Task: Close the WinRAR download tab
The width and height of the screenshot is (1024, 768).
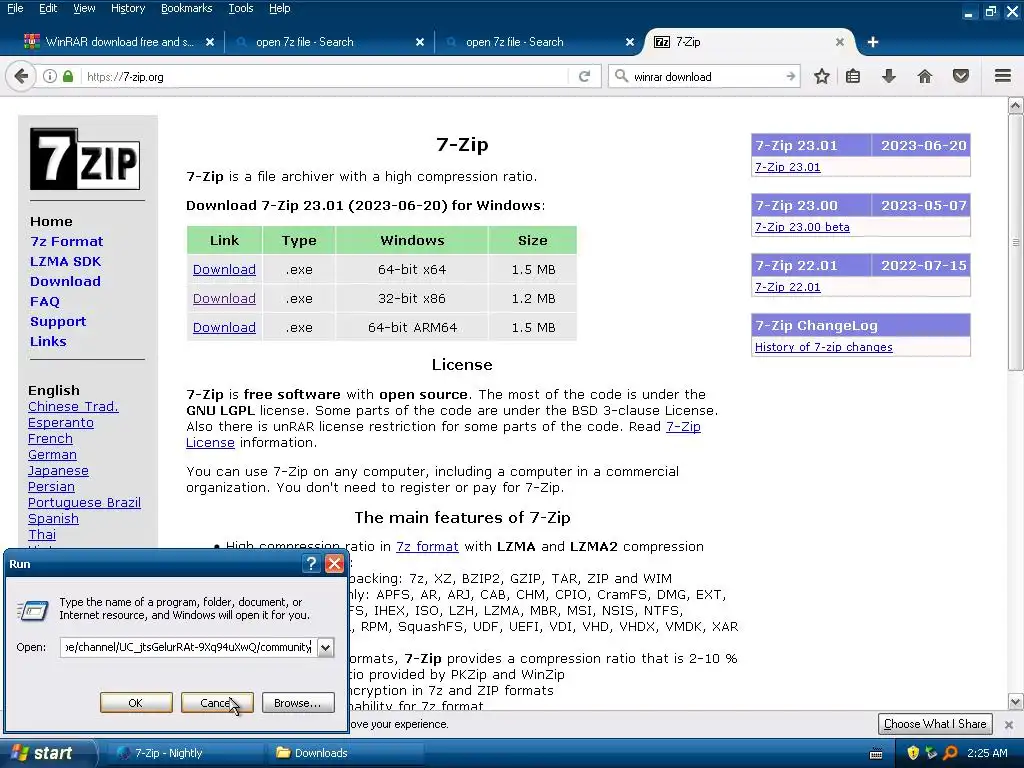Action: pyautogui.click(x=210, y=42)
